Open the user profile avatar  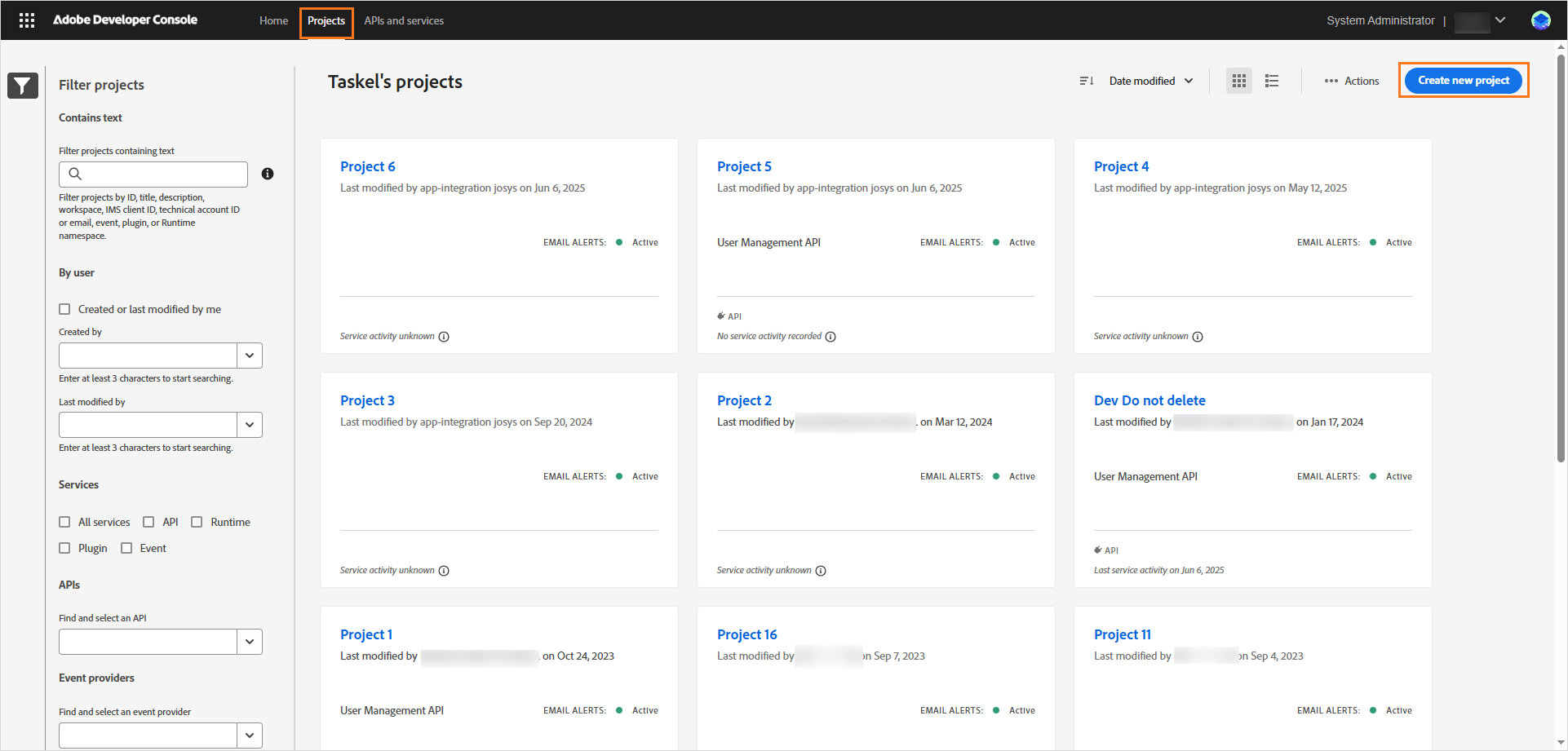point(1540,20)
